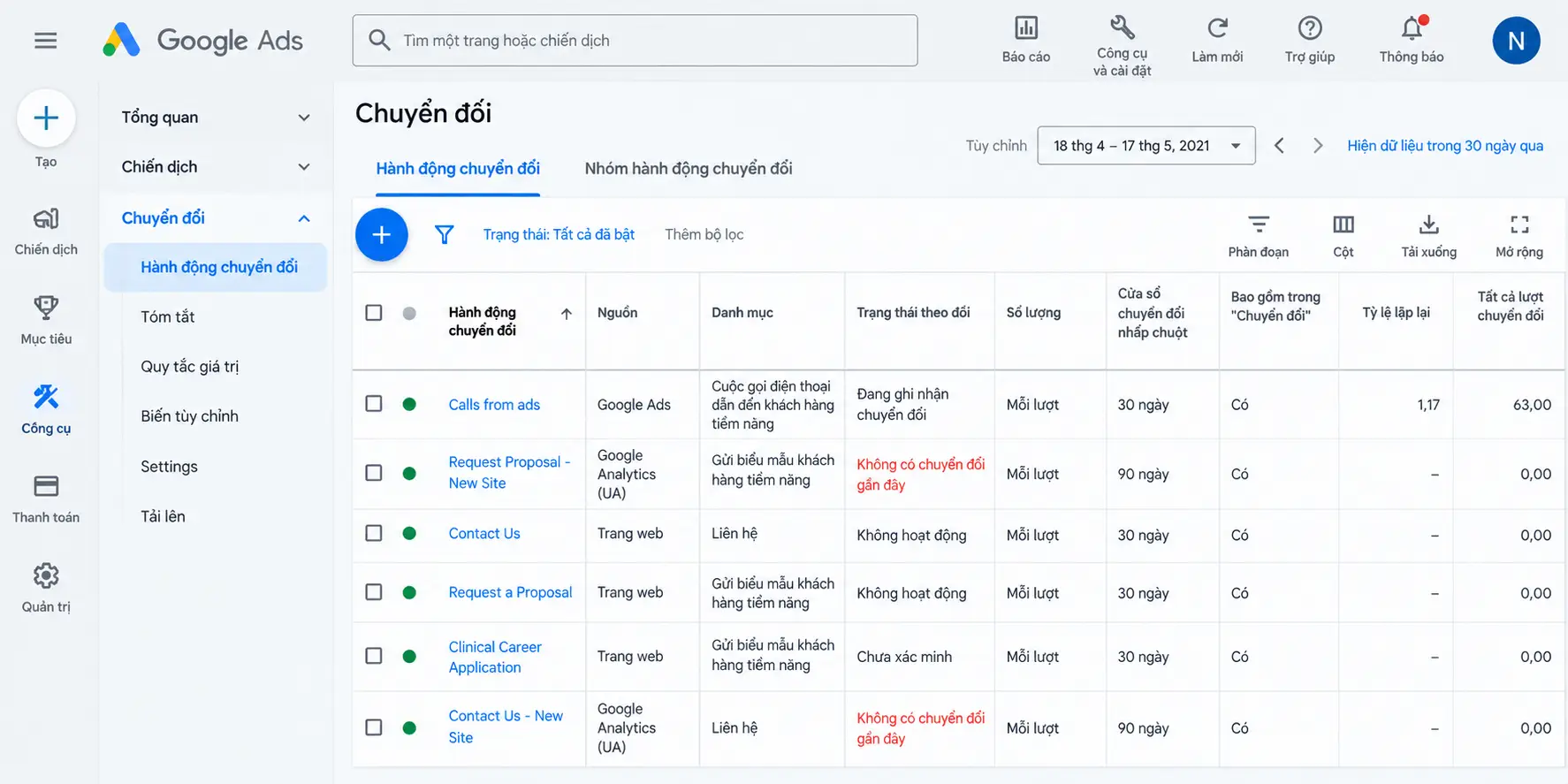Open Công cụ và cài đặt wrench icon
The height and width of the screenshot is (784, 1568).
pos(1123,27)
